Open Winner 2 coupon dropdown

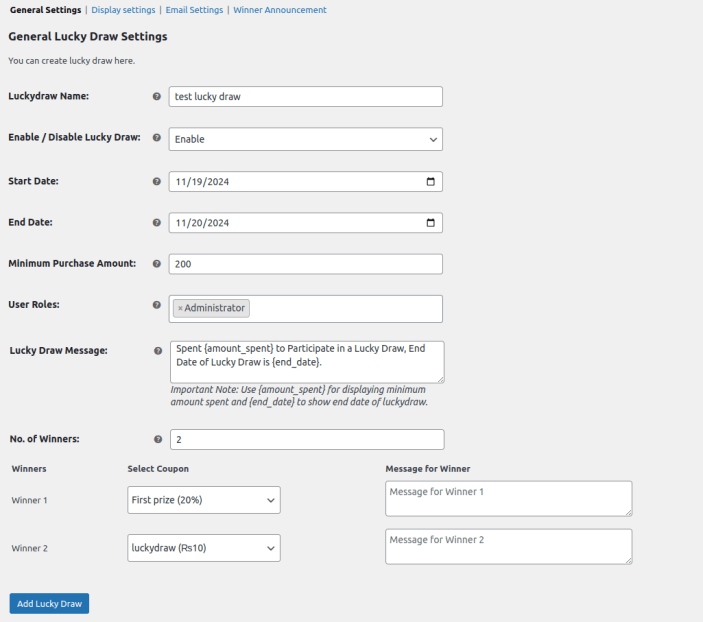tap(204, 548)
